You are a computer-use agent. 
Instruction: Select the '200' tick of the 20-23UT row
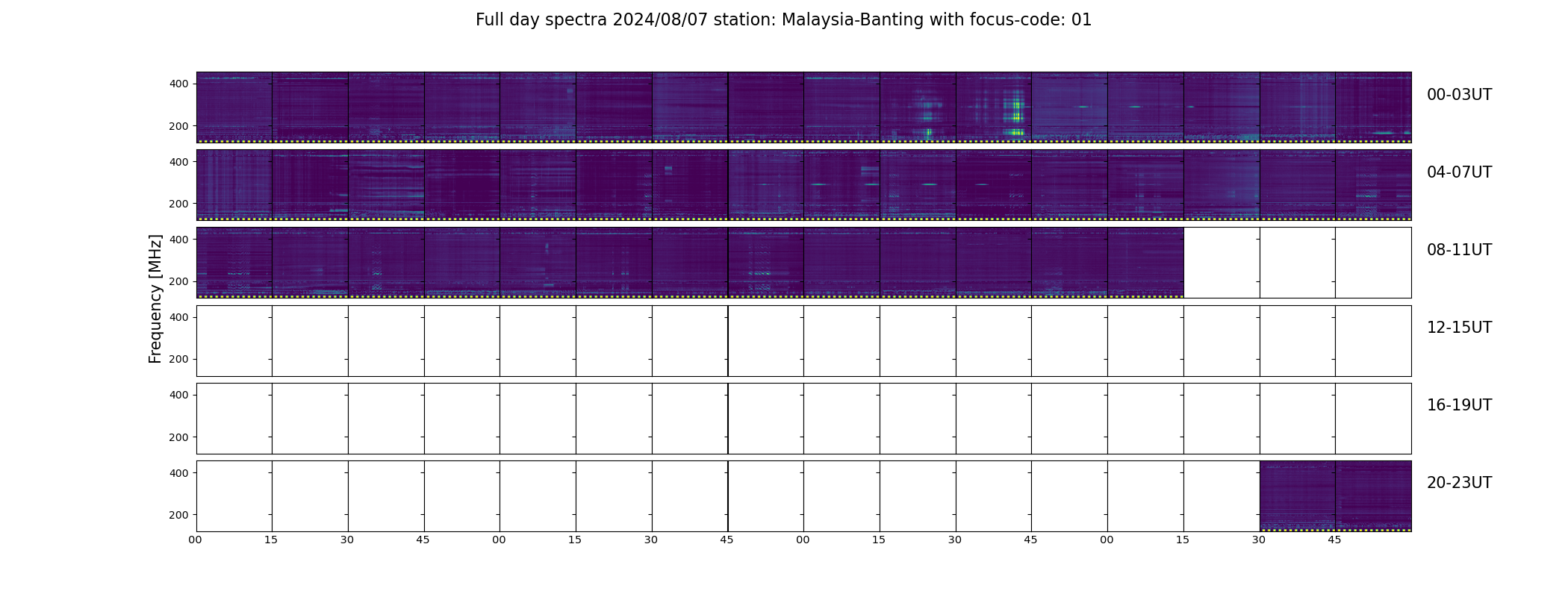[179, 515]
